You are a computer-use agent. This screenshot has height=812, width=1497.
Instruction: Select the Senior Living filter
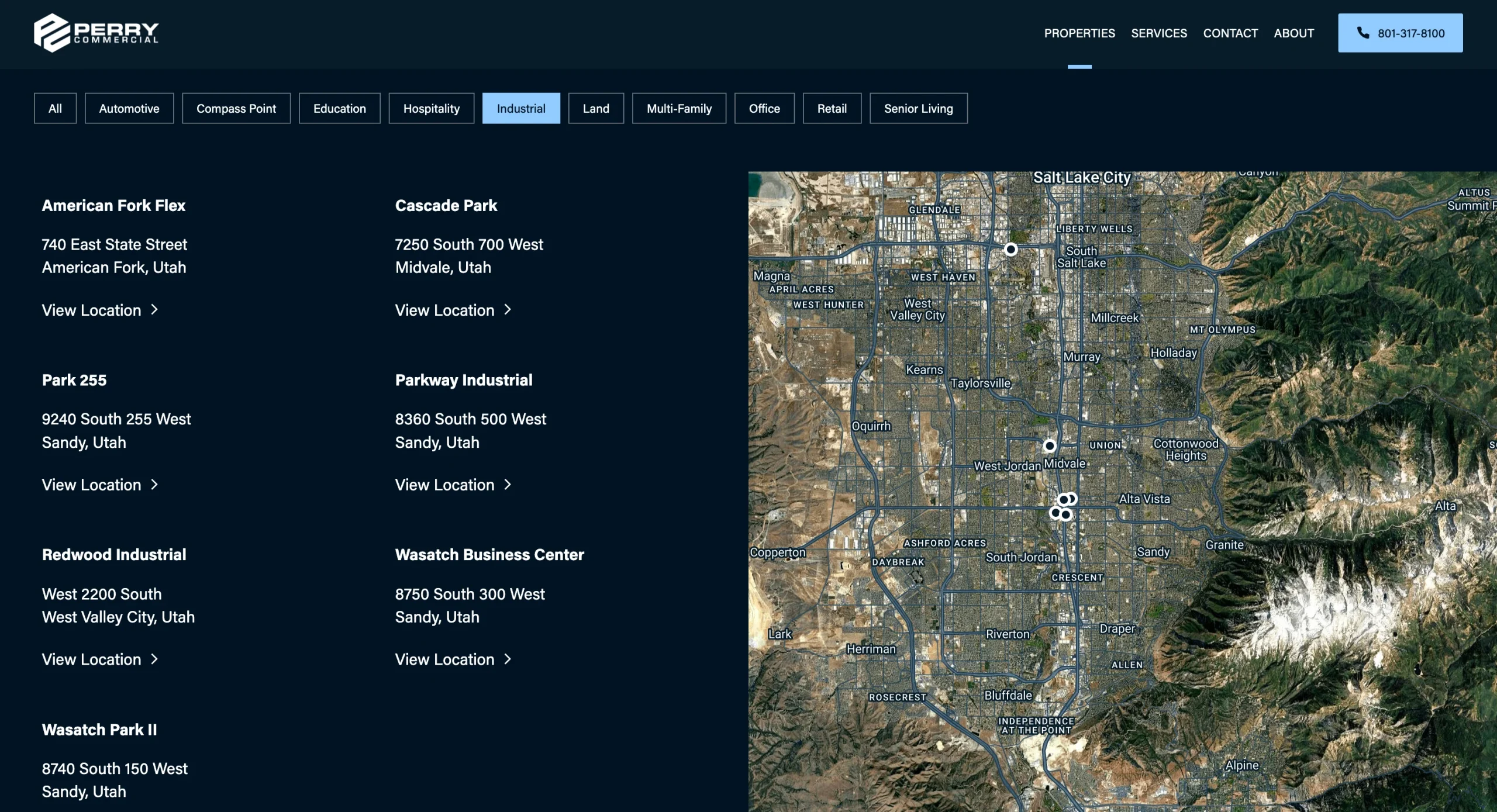click(x=918, y=108)
